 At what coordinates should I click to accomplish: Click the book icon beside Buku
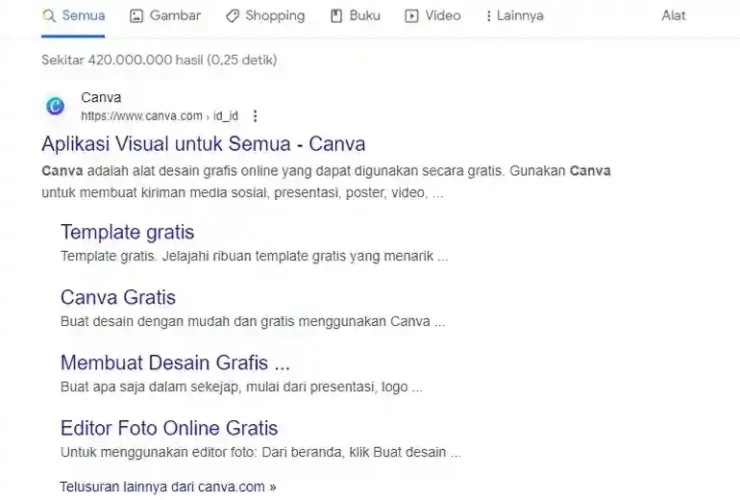(336, 16)
